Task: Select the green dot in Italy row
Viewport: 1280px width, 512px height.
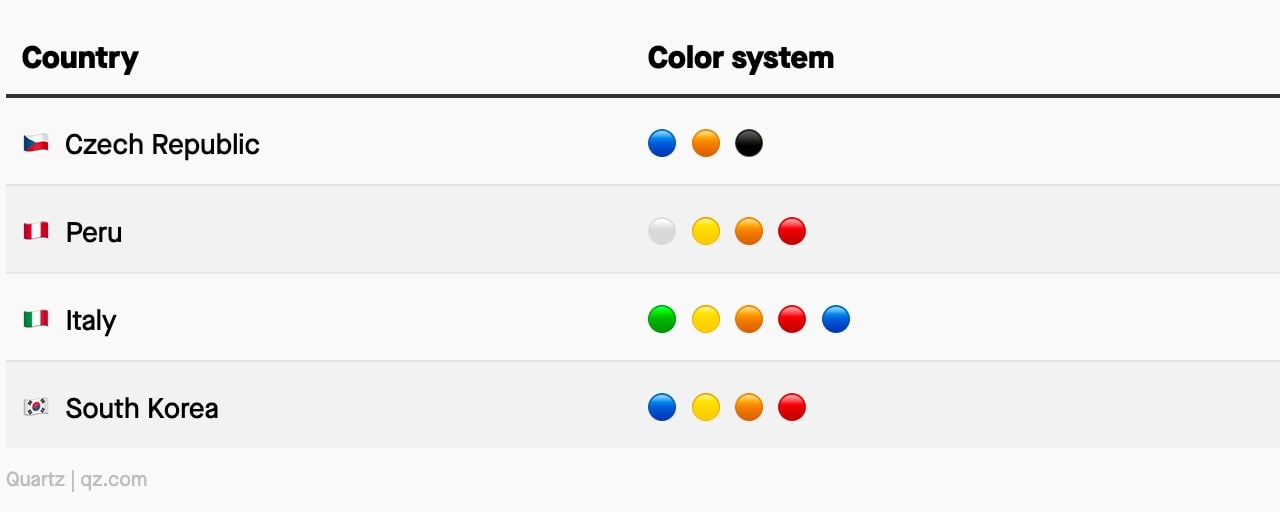Action: (662, 319)
